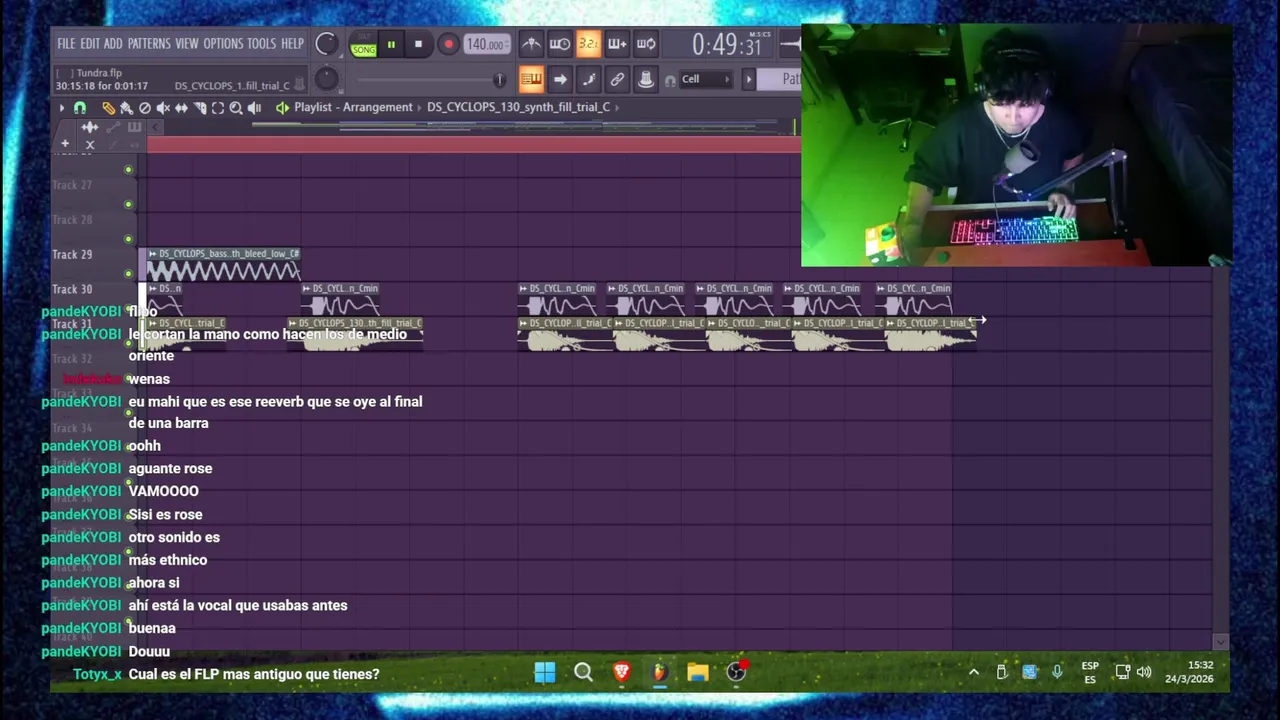This screenshot has width=1280, height=720.
Task: Select the Draw pencil tool
Action: [109, 108]
